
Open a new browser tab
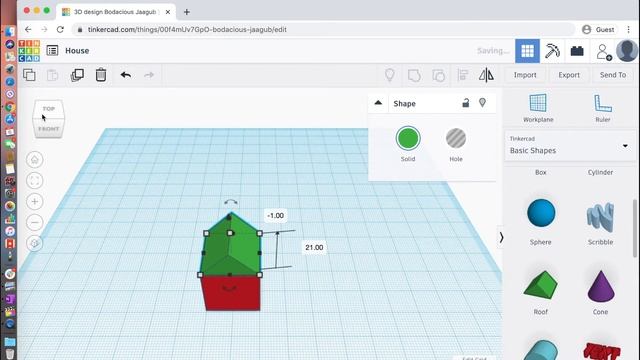(x=187, y=12)
